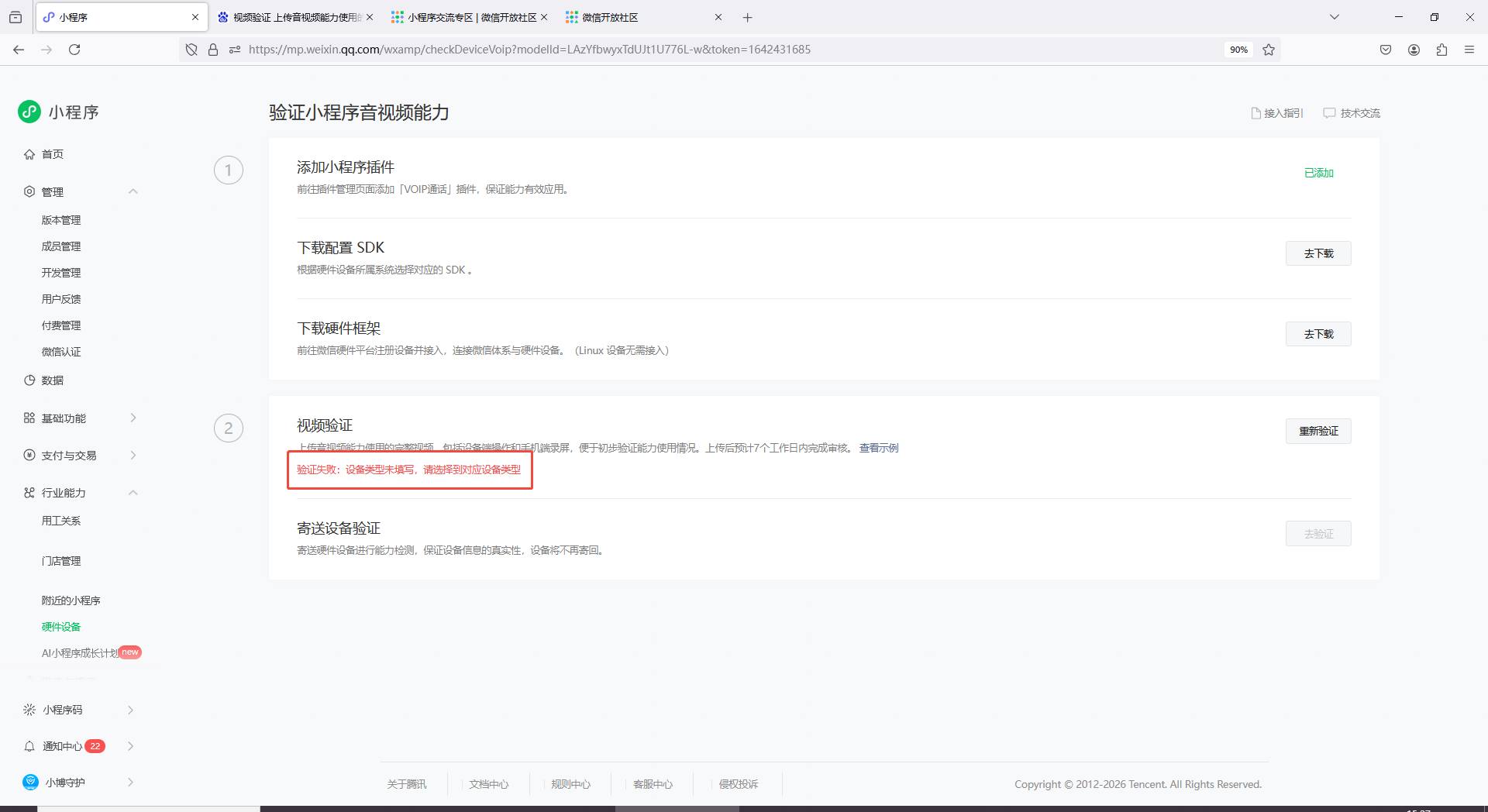Screen dimensions: 1488x812
Task: Expand the 小程序码 chevron
Action: 130,710
